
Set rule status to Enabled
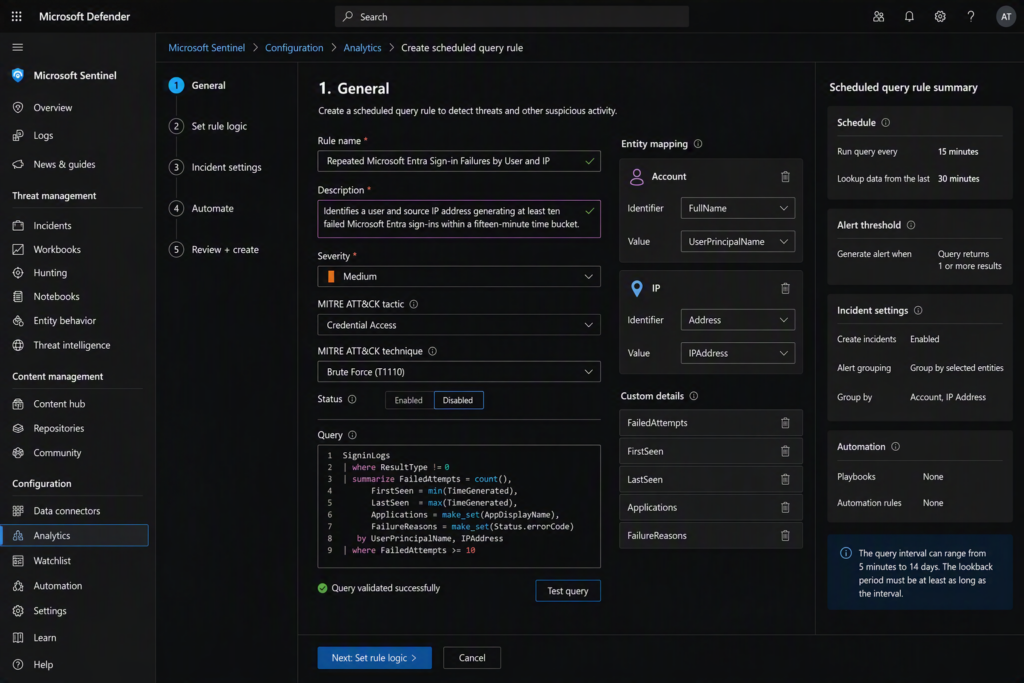[x=409, y=400]
